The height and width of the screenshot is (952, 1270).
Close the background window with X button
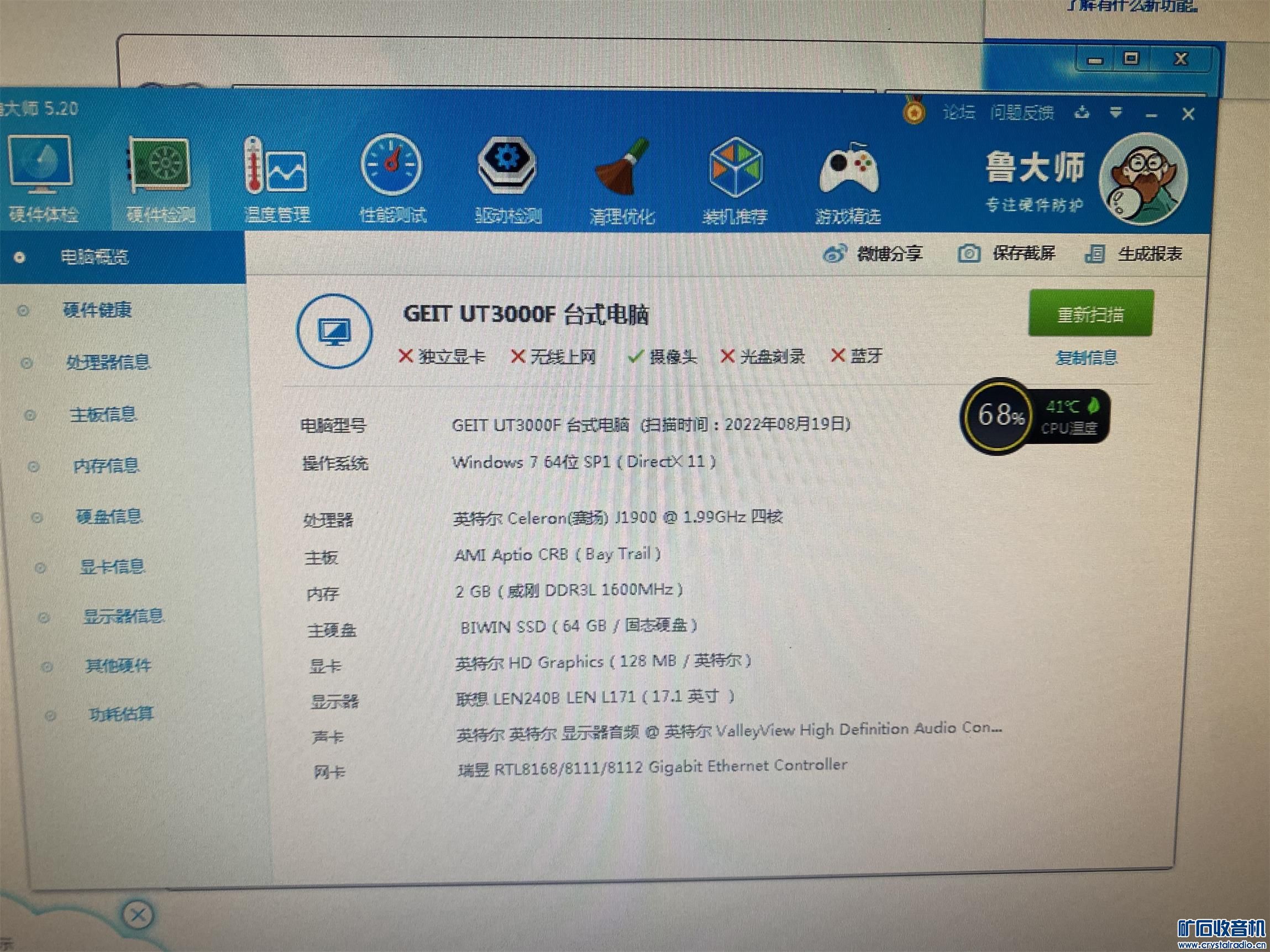(x=1182, y=59)
